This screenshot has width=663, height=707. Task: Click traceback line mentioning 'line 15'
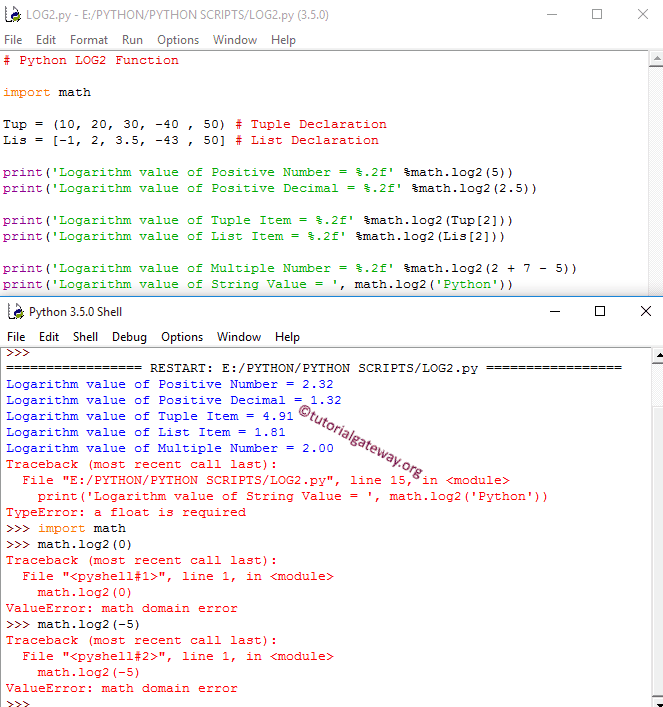266,480
